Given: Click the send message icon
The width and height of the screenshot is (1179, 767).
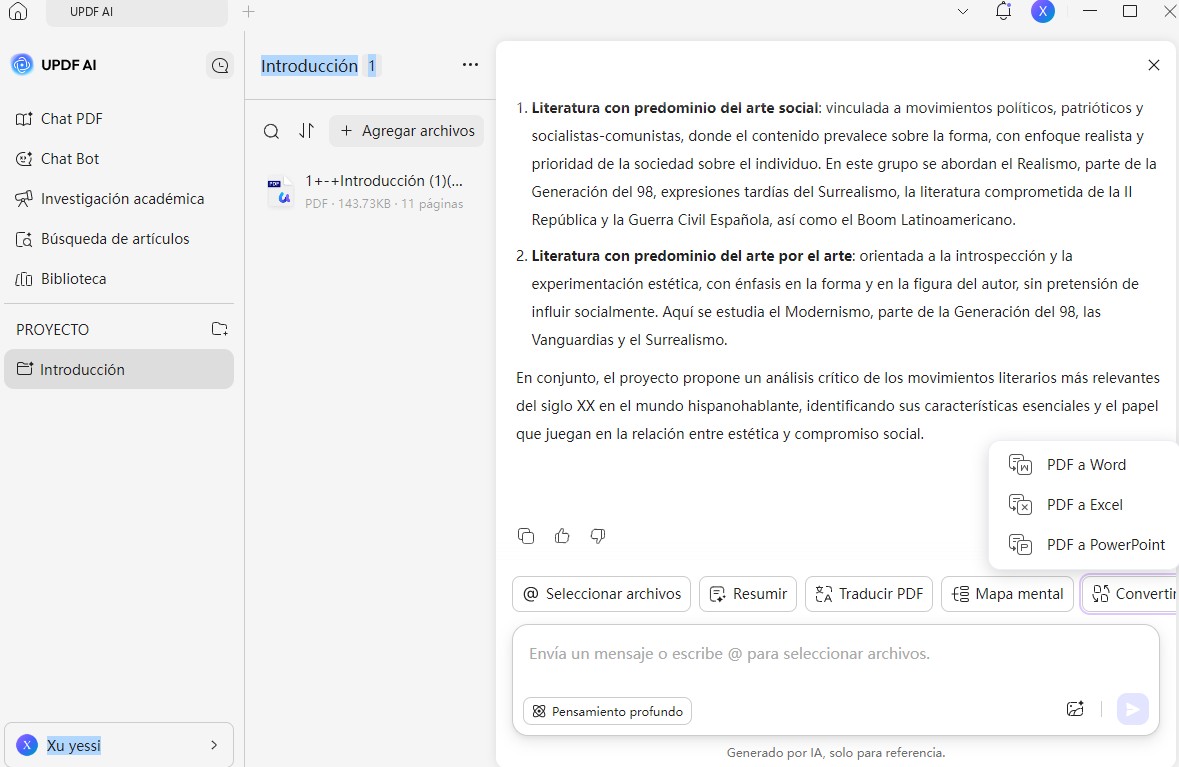Looking at the screenshot, I should point(1133,708).
